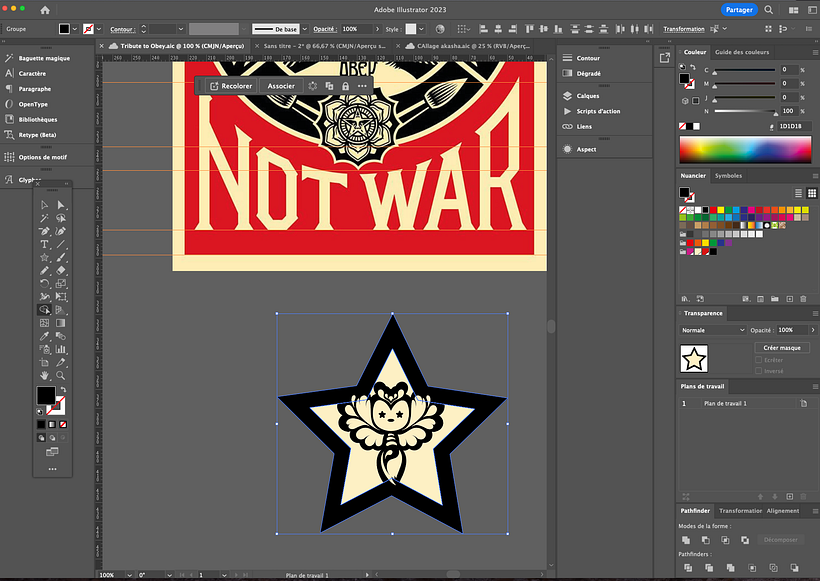Select the Star shape tool

[45, 257]
